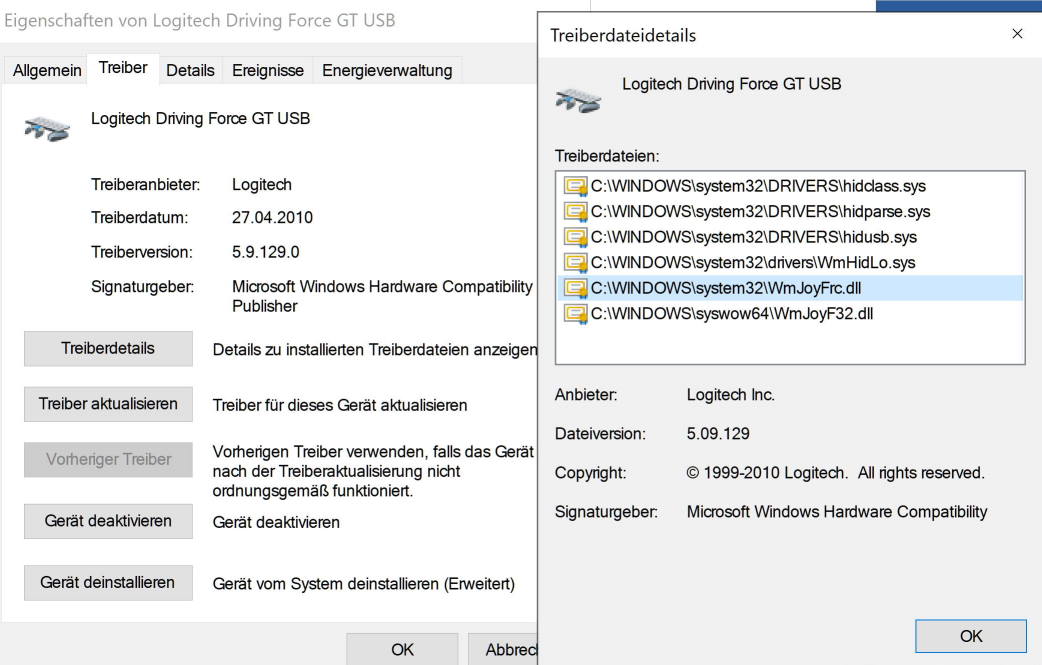Click Signaturgeber value in Treiberdateidetails dialog

(x=837, y=512)
